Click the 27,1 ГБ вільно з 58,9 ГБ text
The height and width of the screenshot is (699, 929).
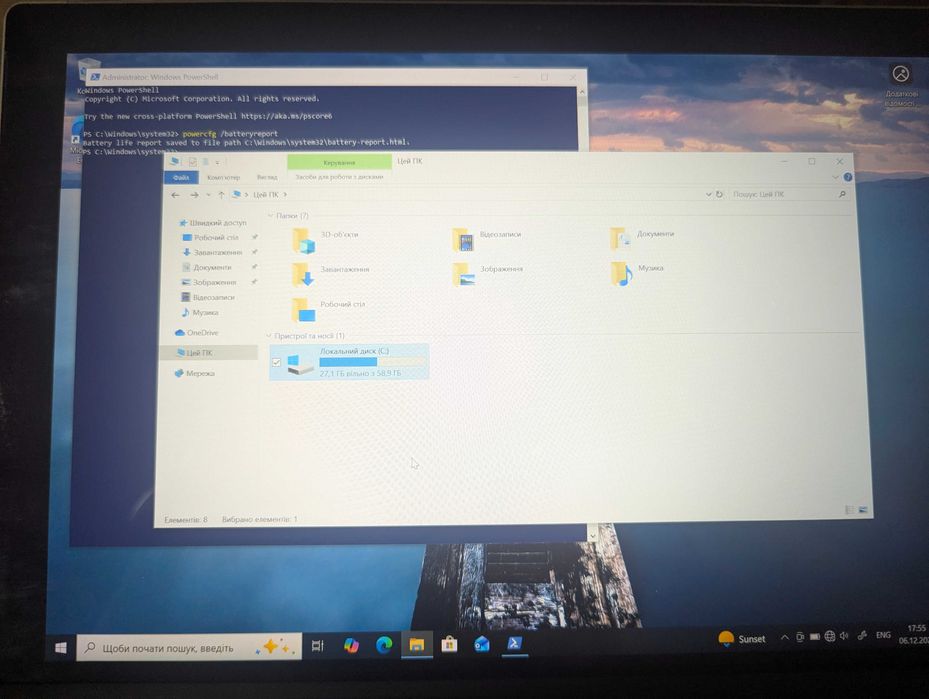pos(360,373)
